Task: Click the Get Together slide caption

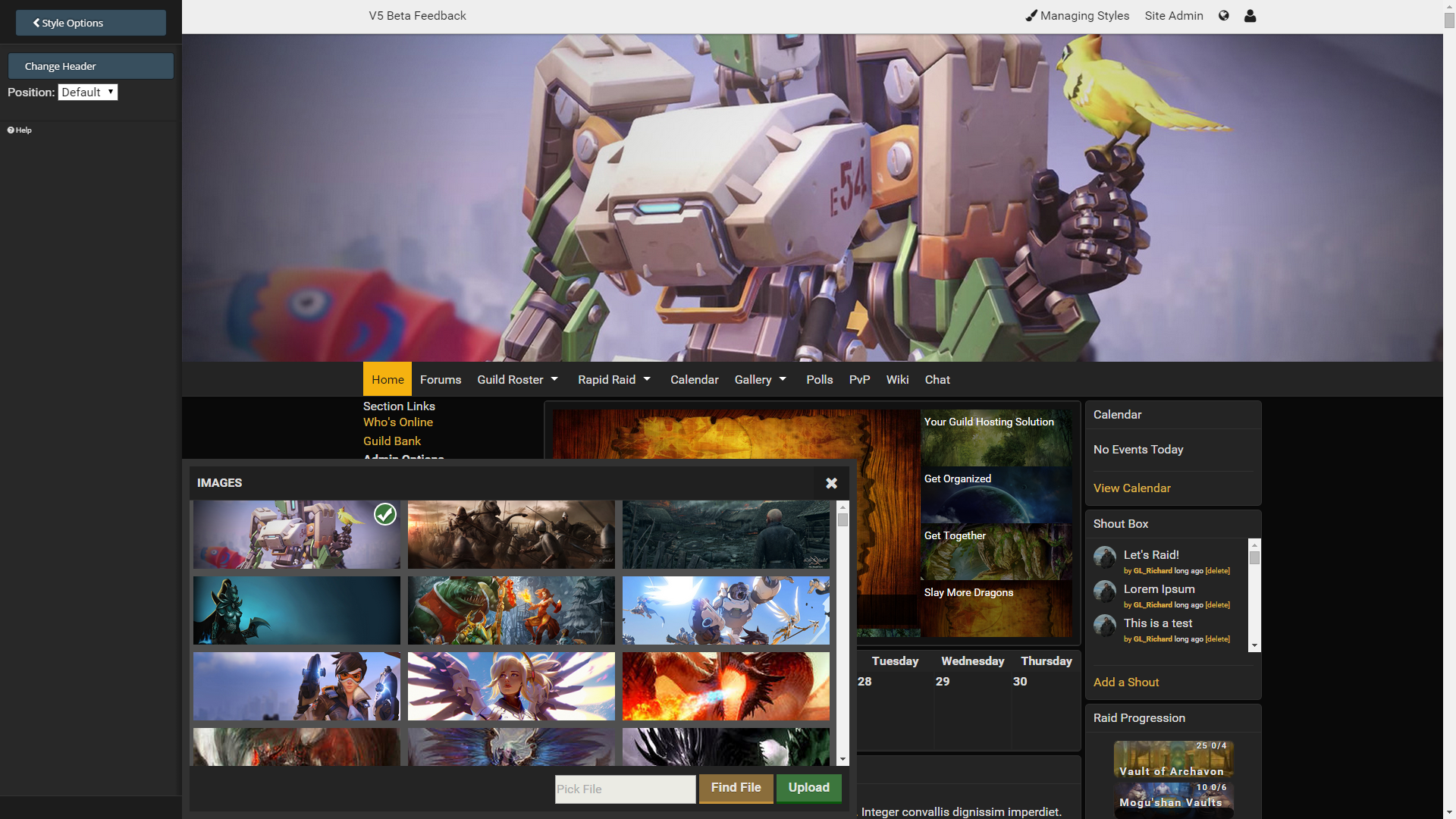Action: point(955,536)
